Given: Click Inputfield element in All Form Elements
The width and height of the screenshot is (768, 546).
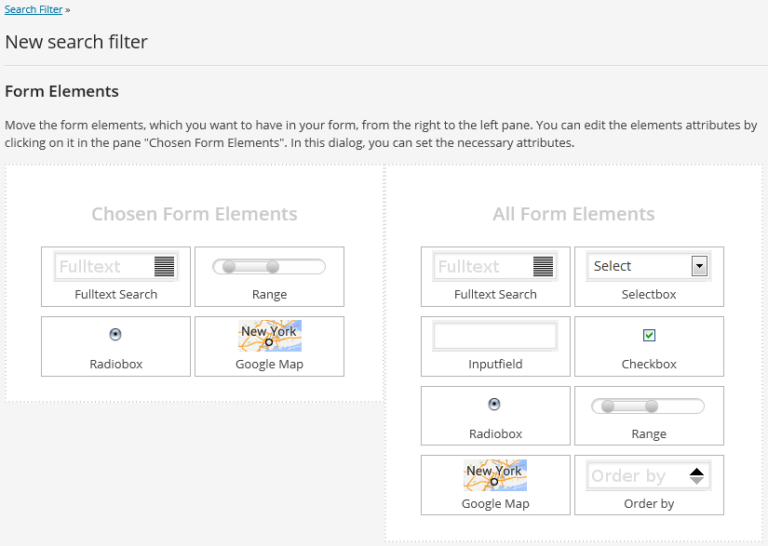Looking at the screenshot, I should (495, 337).
